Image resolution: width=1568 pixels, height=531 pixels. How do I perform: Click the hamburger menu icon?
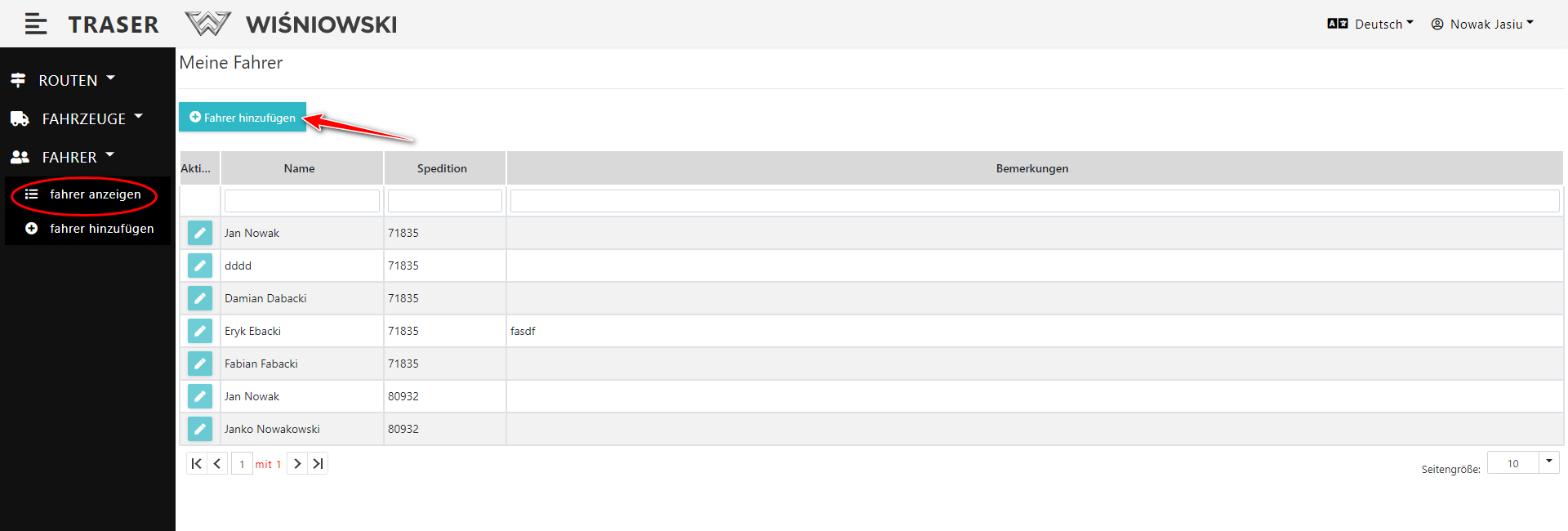(35, 25)
